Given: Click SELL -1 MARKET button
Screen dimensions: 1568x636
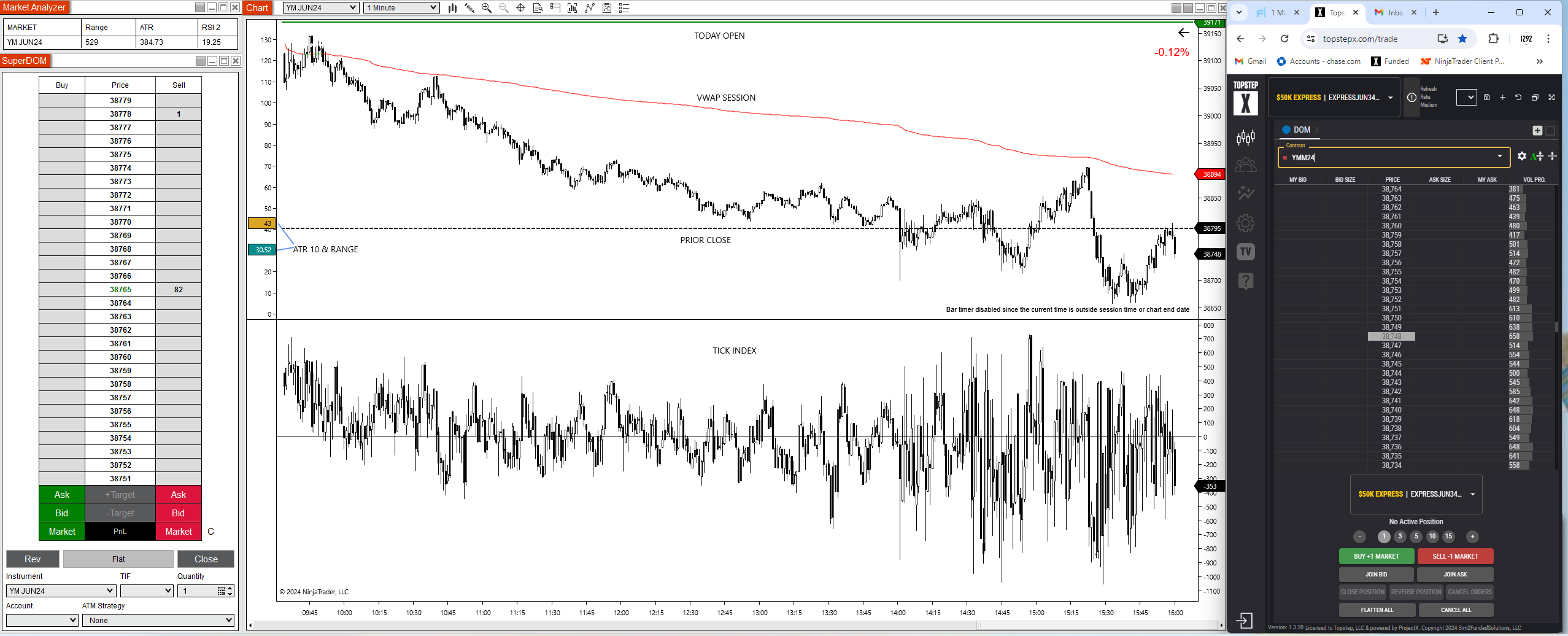Looking at the screenshot, I should point(1455,557).
